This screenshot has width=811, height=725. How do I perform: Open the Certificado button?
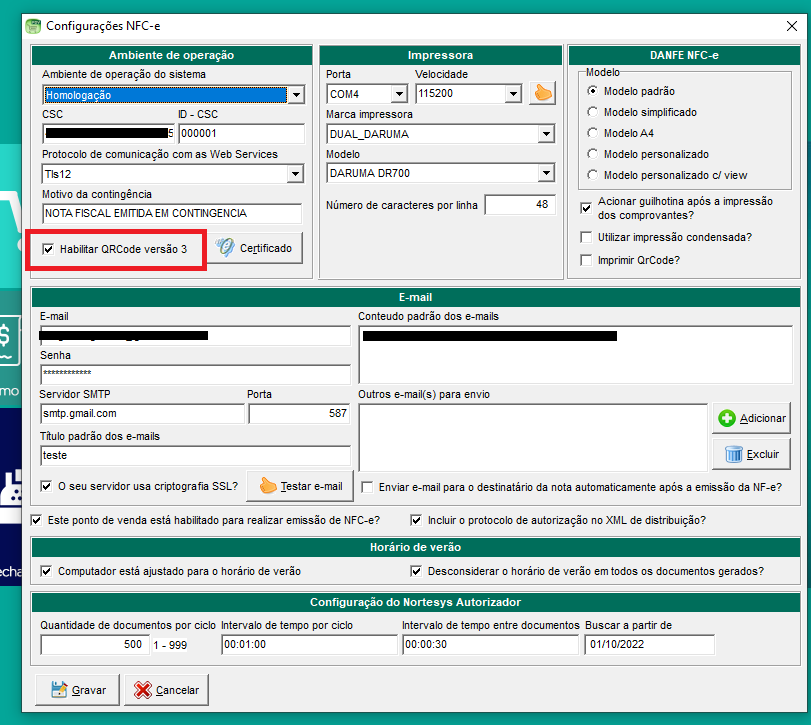(x=256, y=248)
